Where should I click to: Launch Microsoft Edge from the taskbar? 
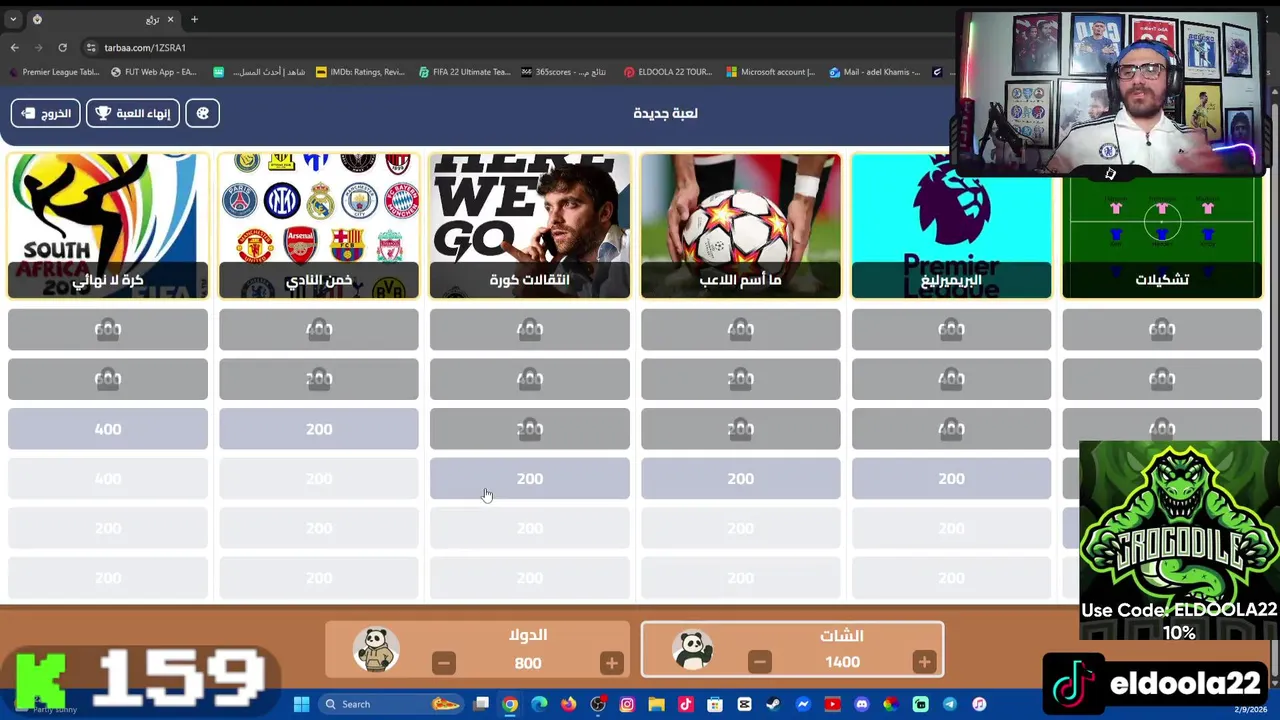click(539, 704)
